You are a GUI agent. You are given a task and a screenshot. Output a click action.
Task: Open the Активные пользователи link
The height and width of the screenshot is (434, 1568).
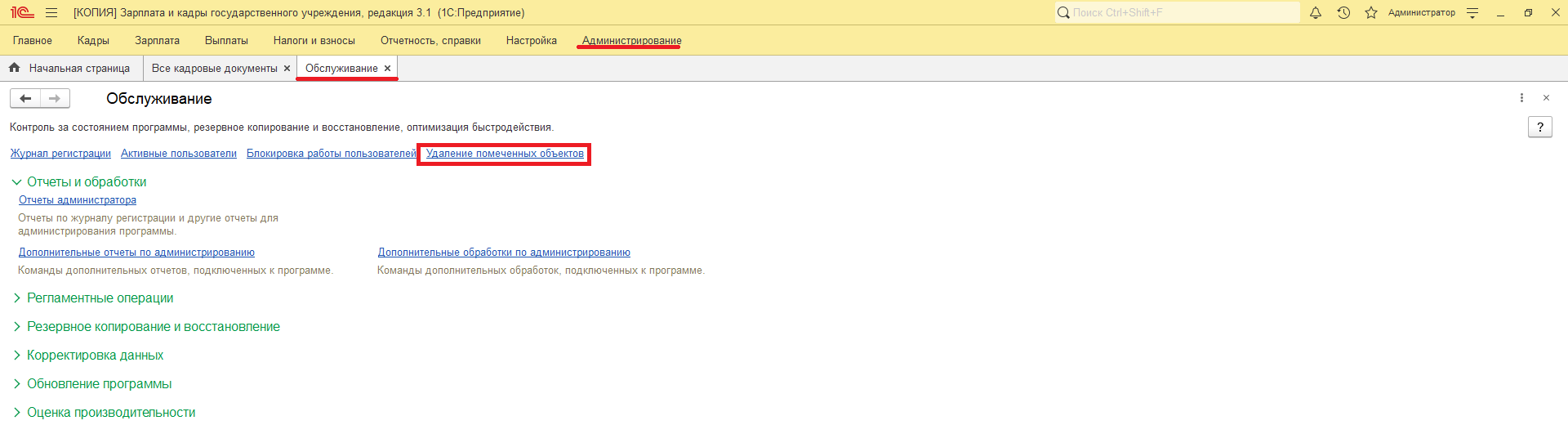179,154
